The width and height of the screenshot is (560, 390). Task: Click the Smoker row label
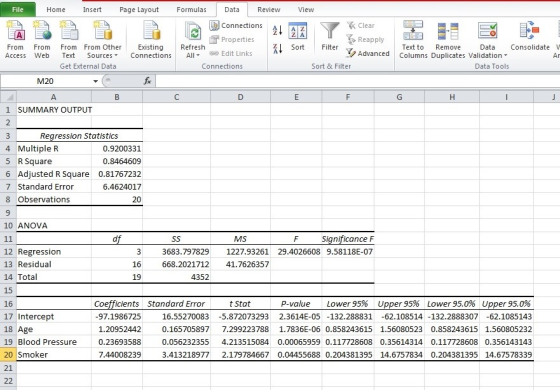[54, 355]
